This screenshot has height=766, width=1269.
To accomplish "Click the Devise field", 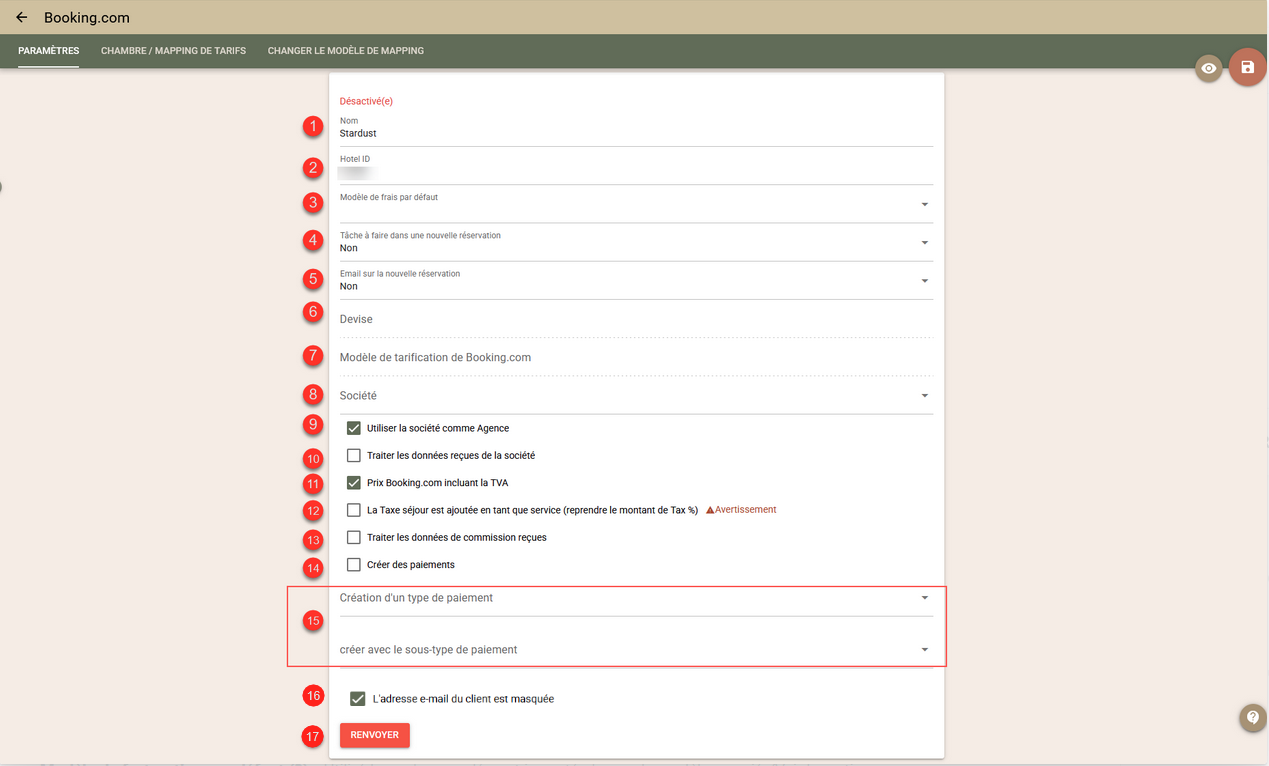I will point(636,319).
